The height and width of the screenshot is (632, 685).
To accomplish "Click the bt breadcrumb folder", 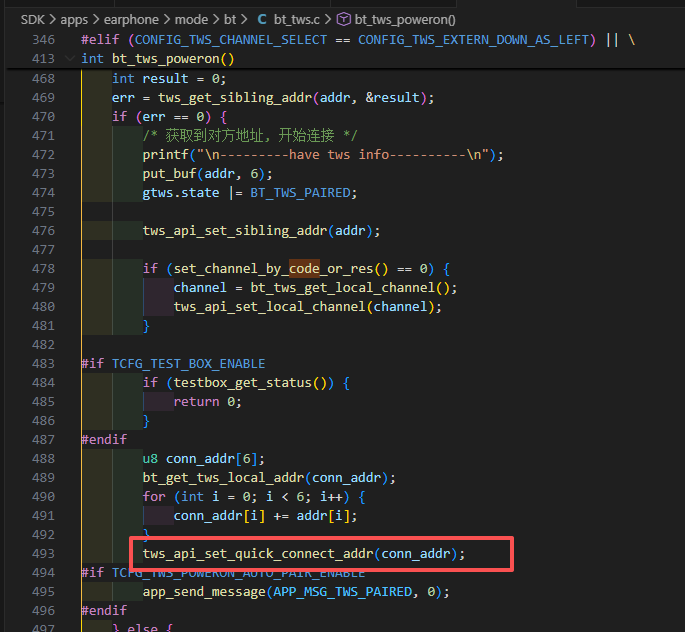I will point(230,20).
